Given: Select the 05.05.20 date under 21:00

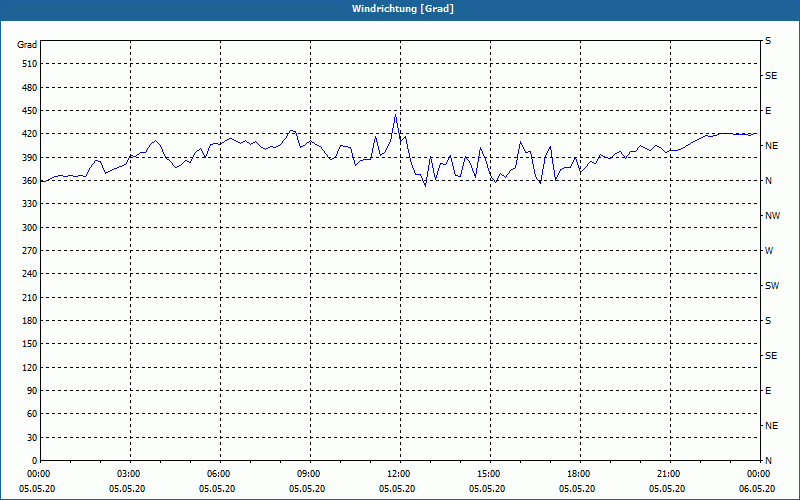Looking at the screenshot, I should pyautogui.click(x=666, y=489).
